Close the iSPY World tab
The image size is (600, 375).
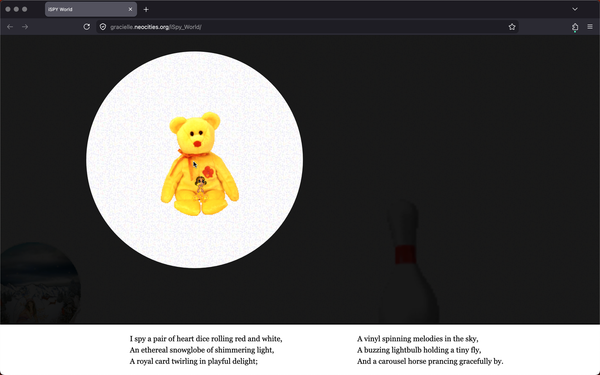(x=130, y=9)
